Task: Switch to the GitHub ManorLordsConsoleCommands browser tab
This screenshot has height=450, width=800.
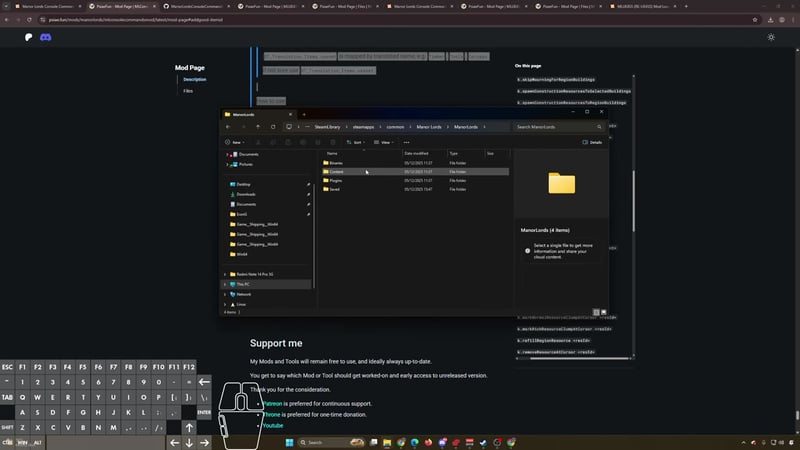Action: (196, 6)
